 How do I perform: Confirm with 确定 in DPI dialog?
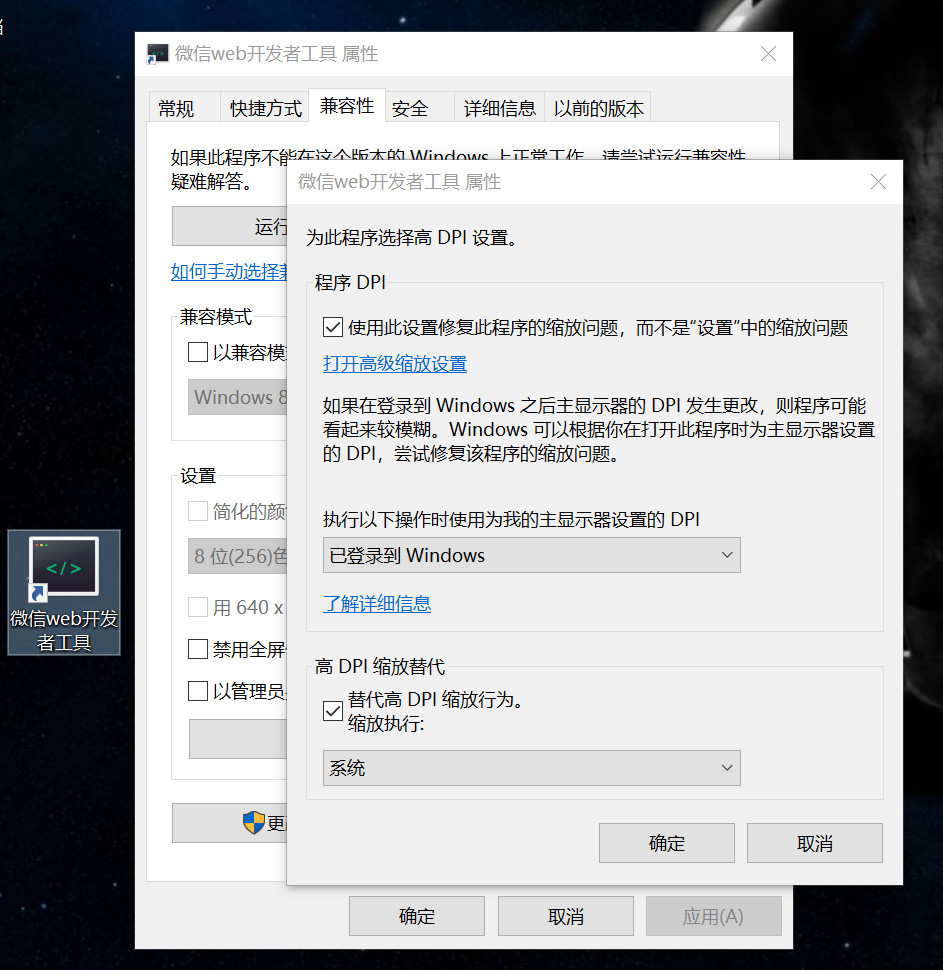[x=666, y=843]
